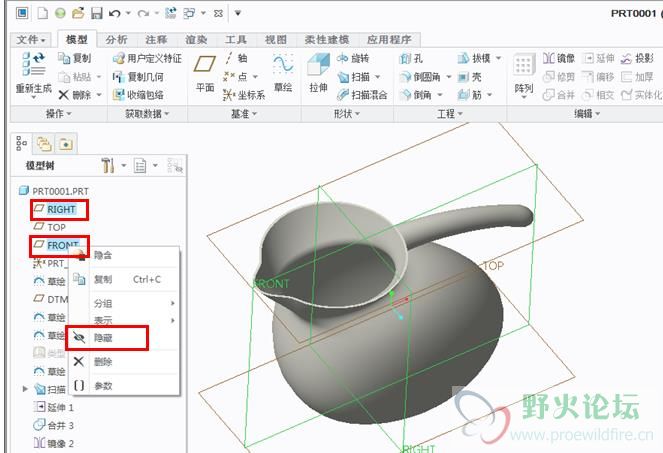Select the 坐标系 (Coordinate System) tool
Viewport: 663px width, 453px height.
click(x=244, y=95)
